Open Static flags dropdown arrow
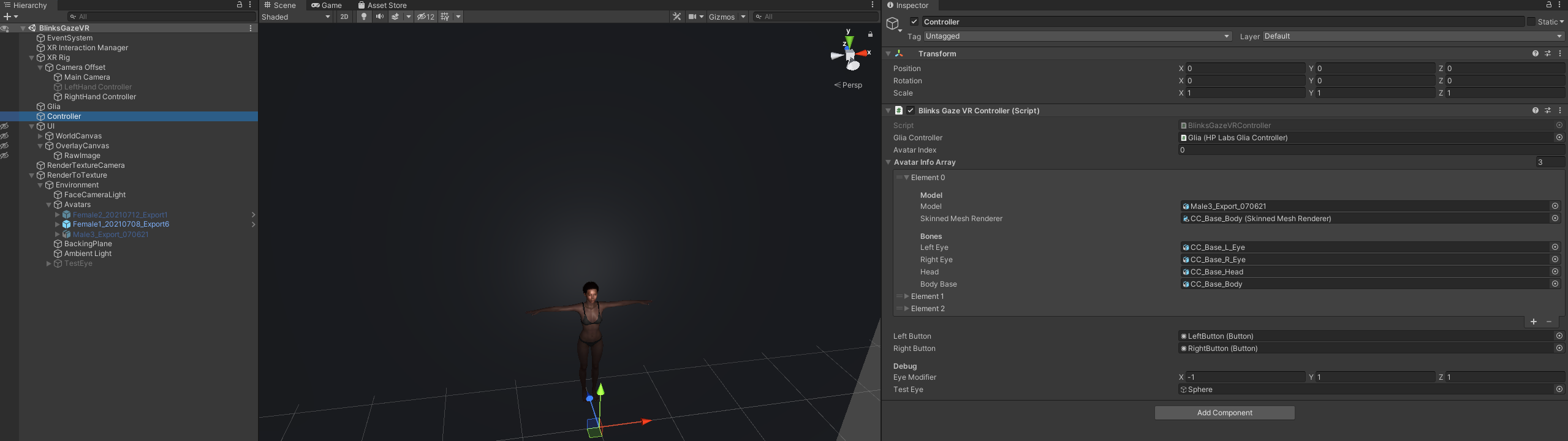The height and width of the screenshot is (441, 1568). coord(1561,21)
